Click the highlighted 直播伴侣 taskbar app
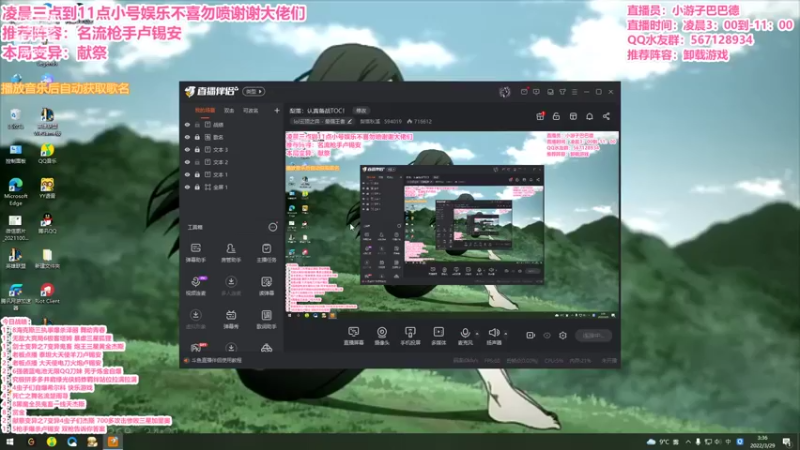The height and width of the screenshot is (450, 800). point(113,442)
